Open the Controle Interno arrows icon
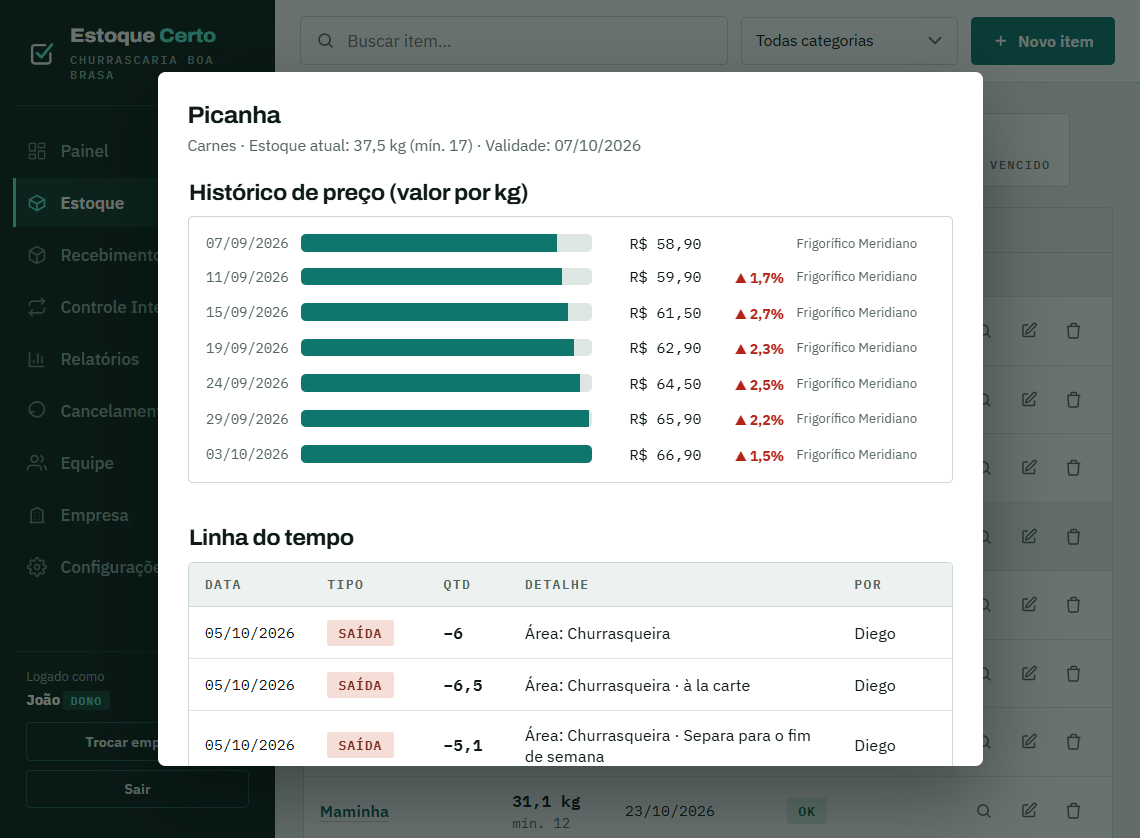This screenshot has width=1140, height=838. 37,307
